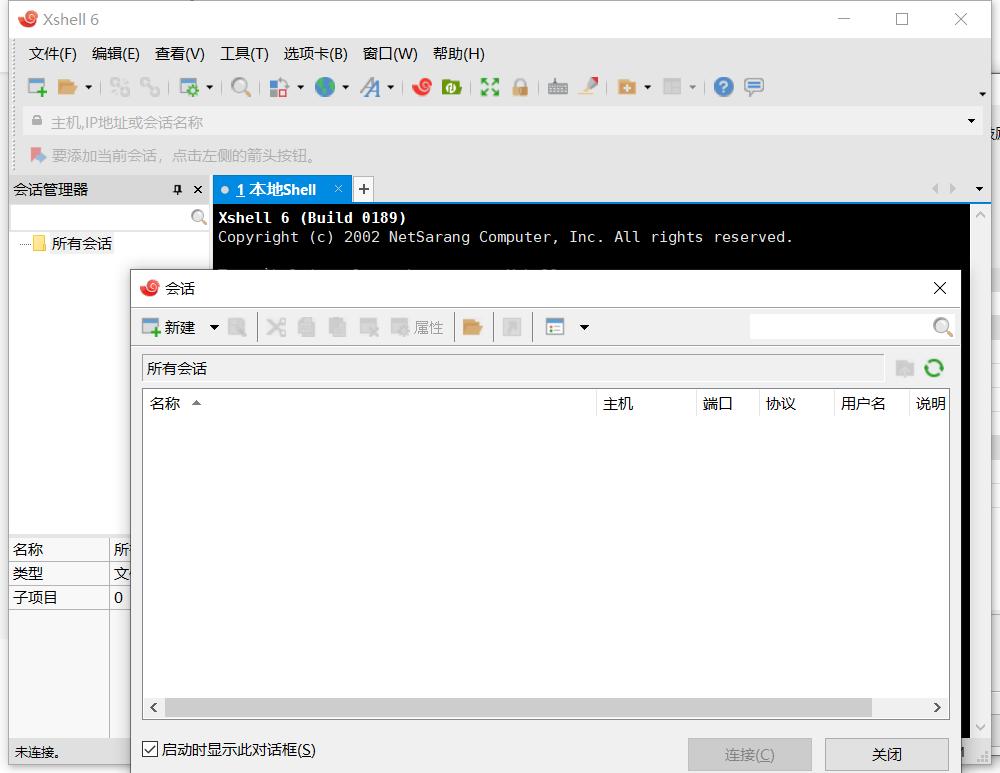This screenshot has width=1000, height=773.
Task: Click the padlock lock-screen icon in toolbar
Action: tap(520, 87)
